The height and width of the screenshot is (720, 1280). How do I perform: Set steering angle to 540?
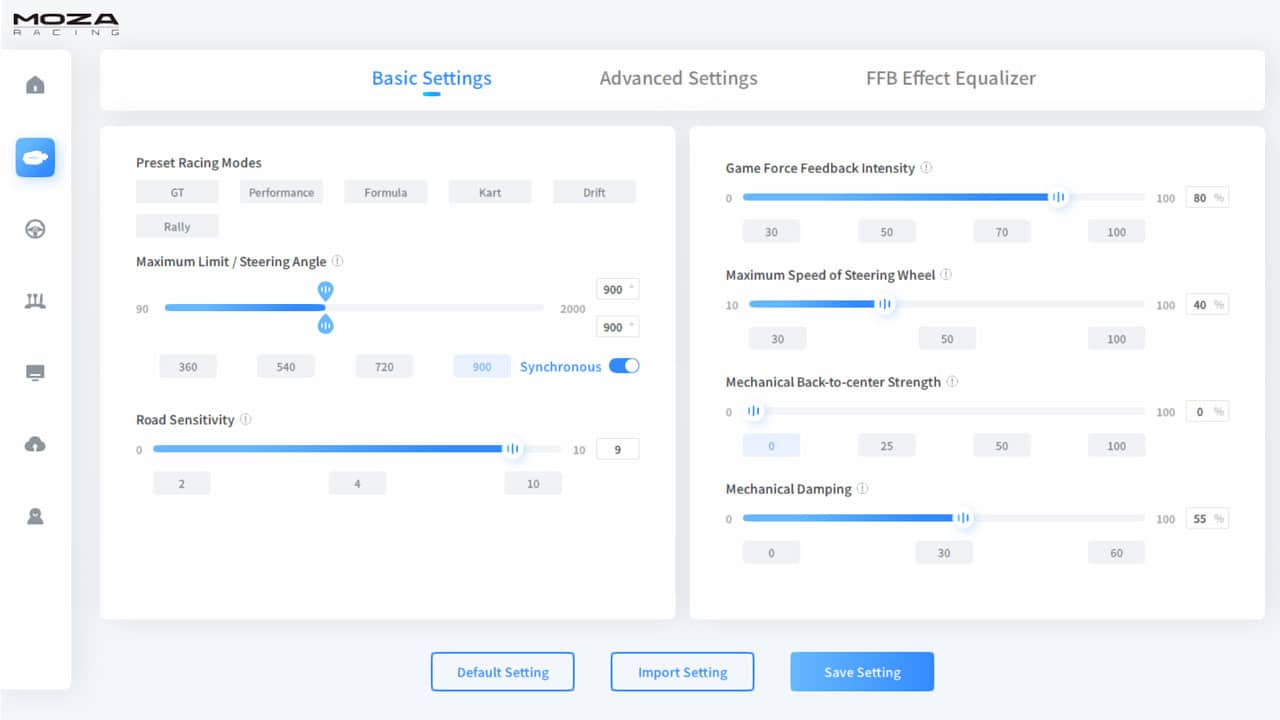(x=285, y=366)
